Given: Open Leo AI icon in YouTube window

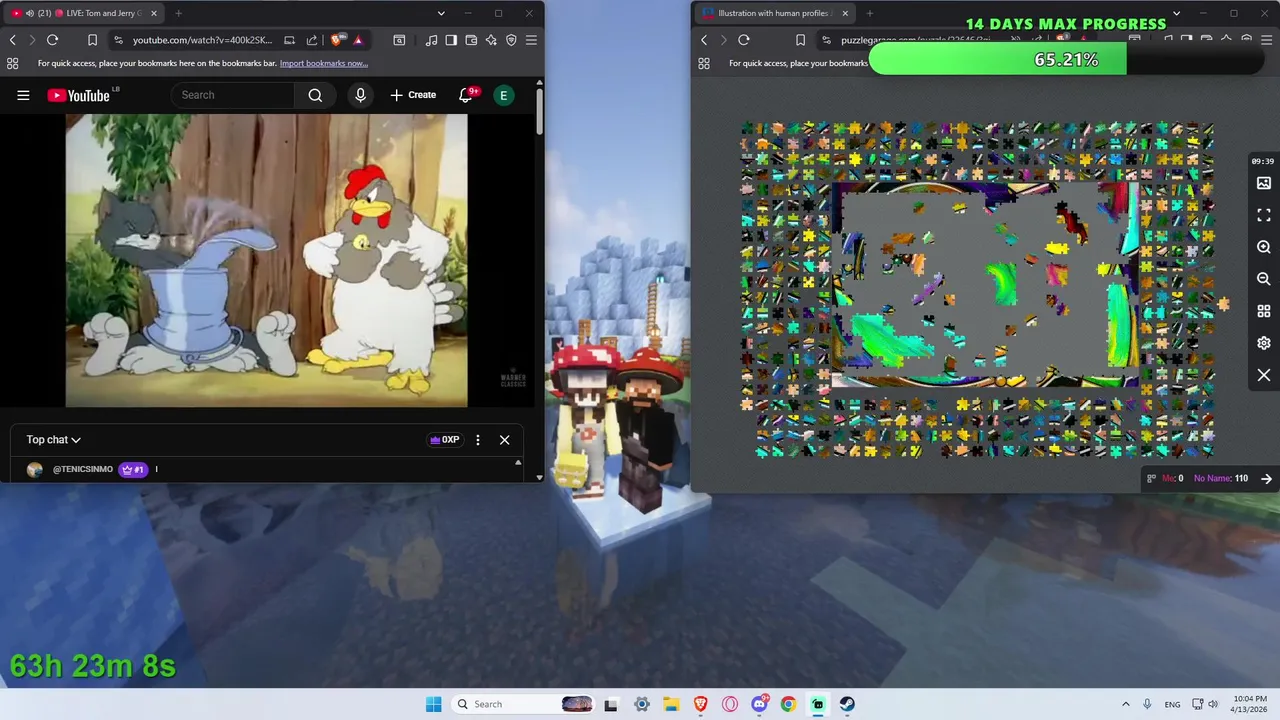Looking at the screenshot, I should coord(491,40).
